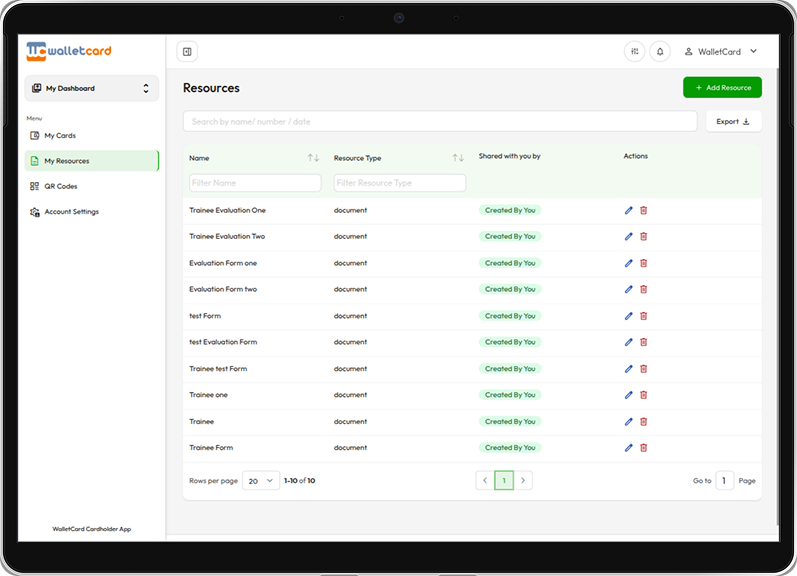Click the Export button
The image size is (797, 576).
click(733, 122)
